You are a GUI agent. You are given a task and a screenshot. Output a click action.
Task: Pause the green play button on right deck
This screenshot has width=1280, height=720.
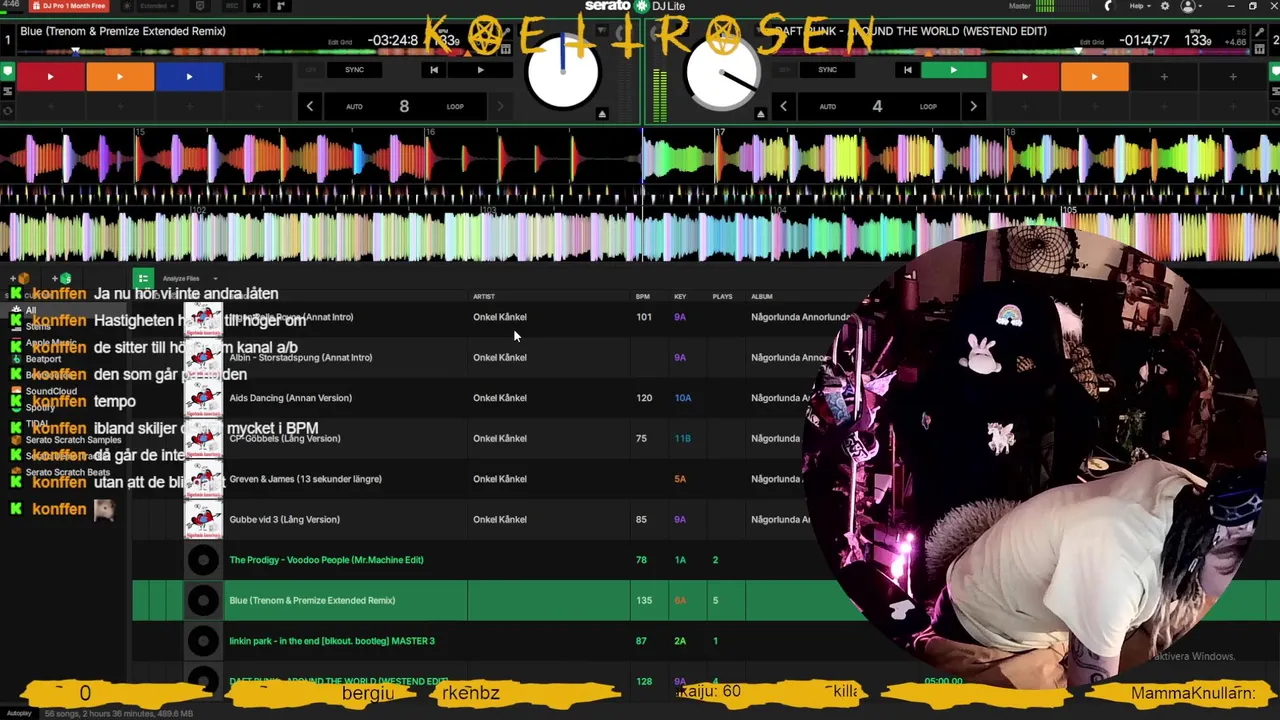953,70
